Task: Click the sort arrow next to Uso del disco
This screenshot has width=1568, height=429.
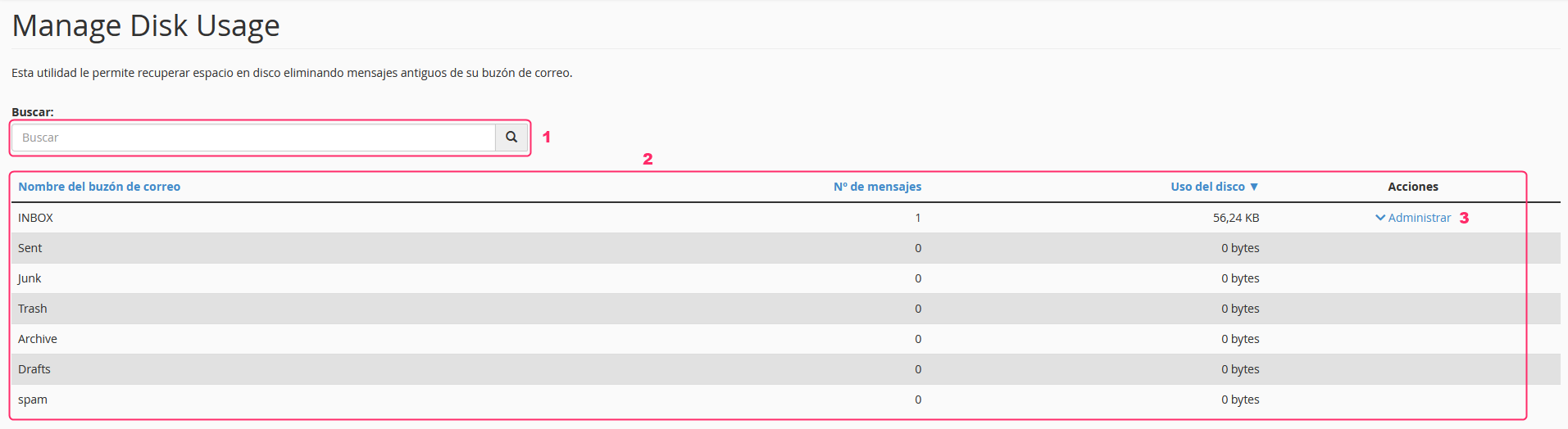Action: click(x=1254, y=187)
